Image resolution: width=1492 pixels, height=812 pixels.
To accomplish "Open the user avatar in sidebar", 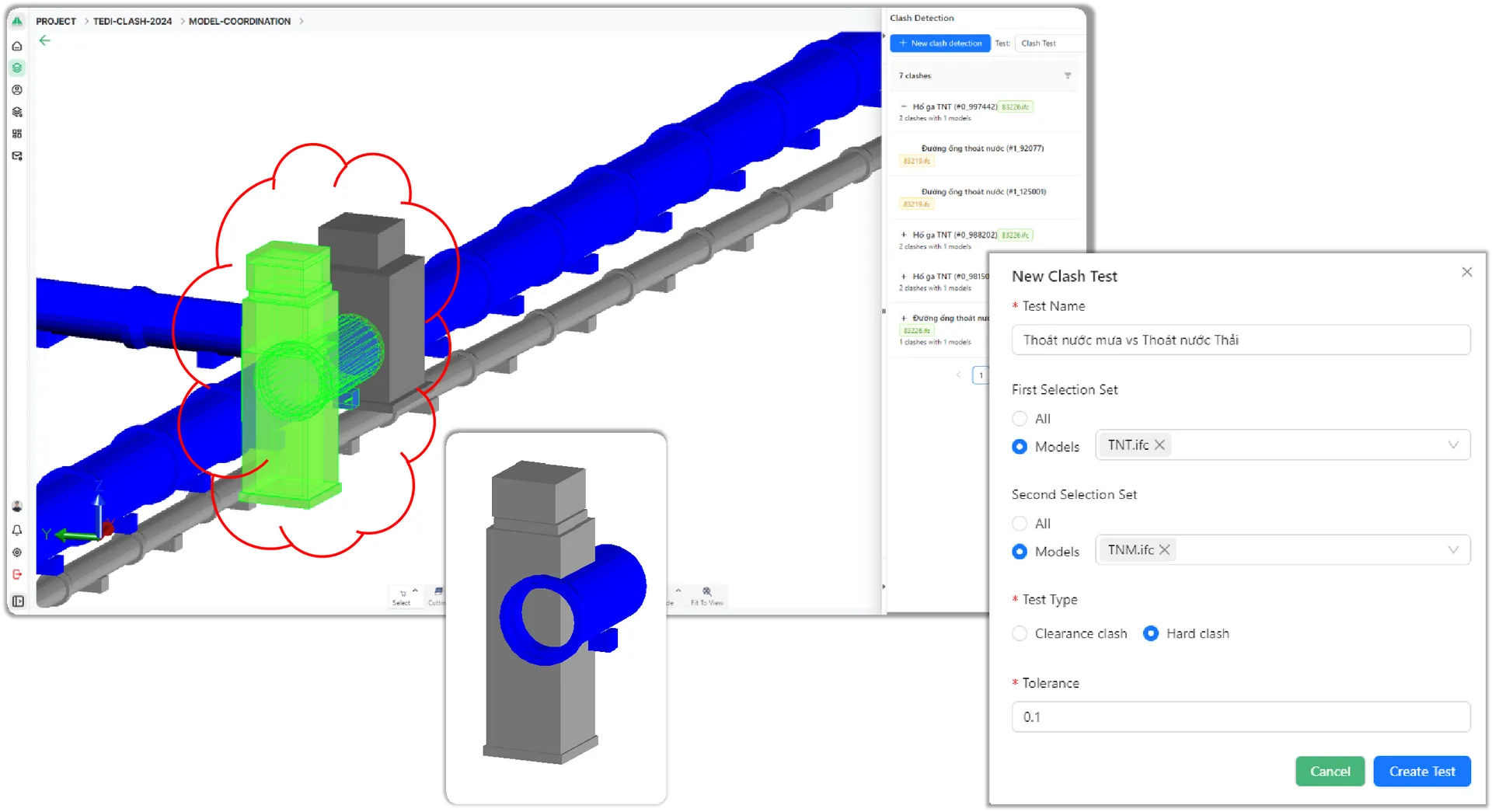I will pyautogui.click(x=17, y=507).
